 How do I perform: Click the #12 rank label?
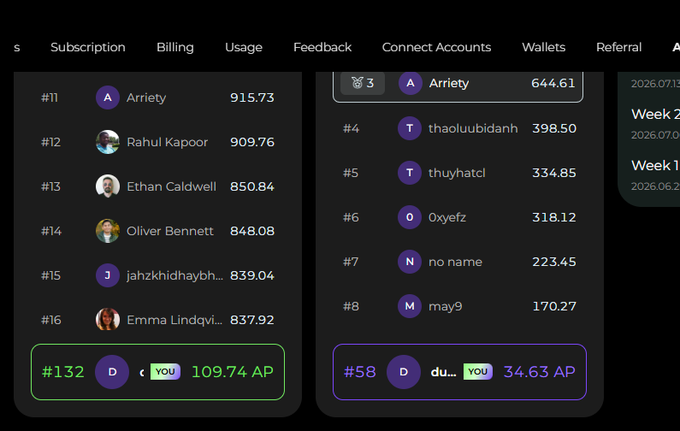(51, 142)
